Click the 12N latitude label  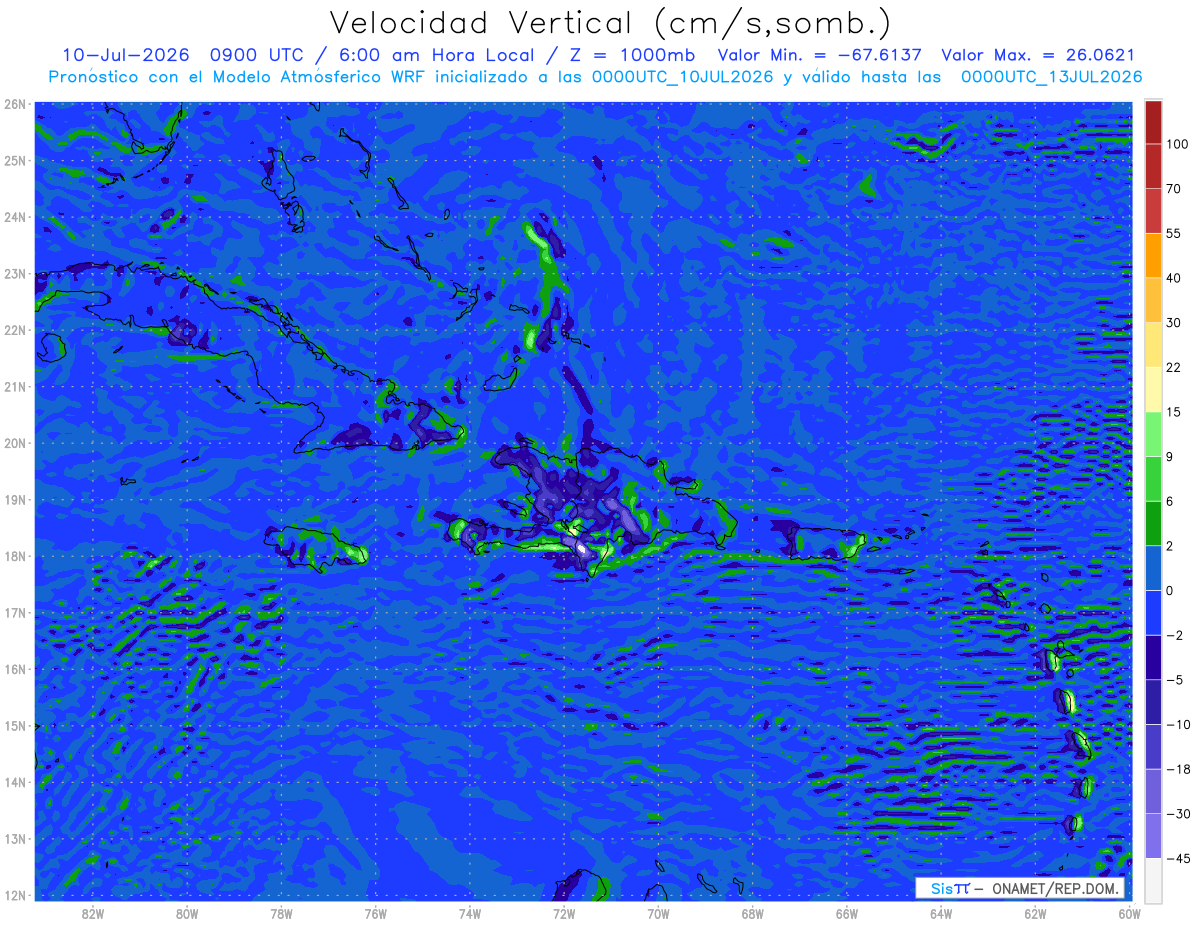[x=15, y=895]
